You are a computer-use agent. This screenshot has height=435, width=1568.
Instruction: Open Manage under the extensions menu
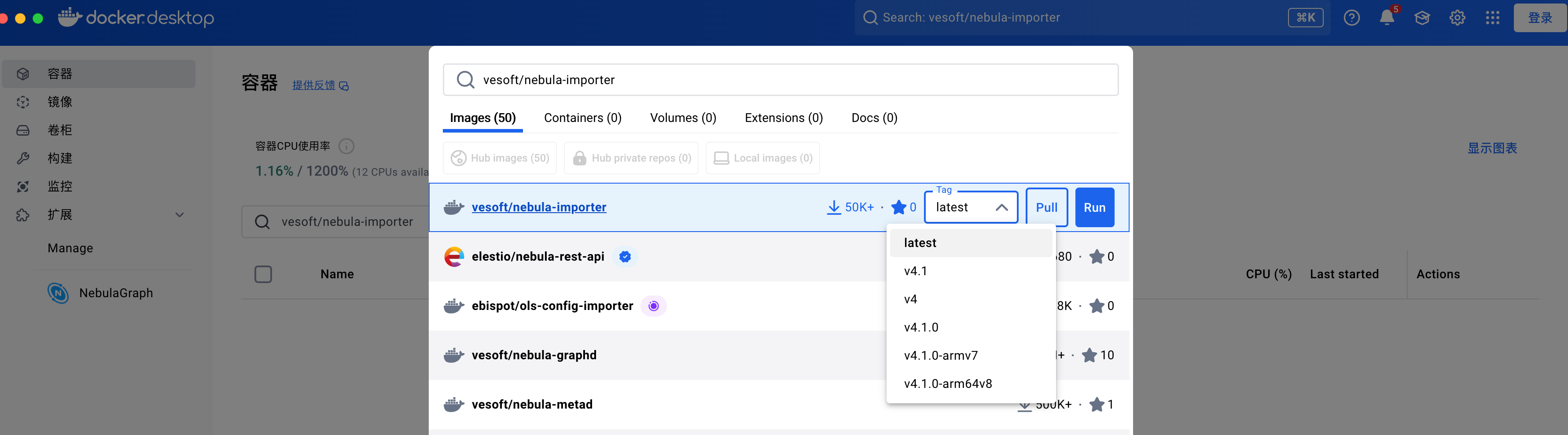tap(70, 248)
